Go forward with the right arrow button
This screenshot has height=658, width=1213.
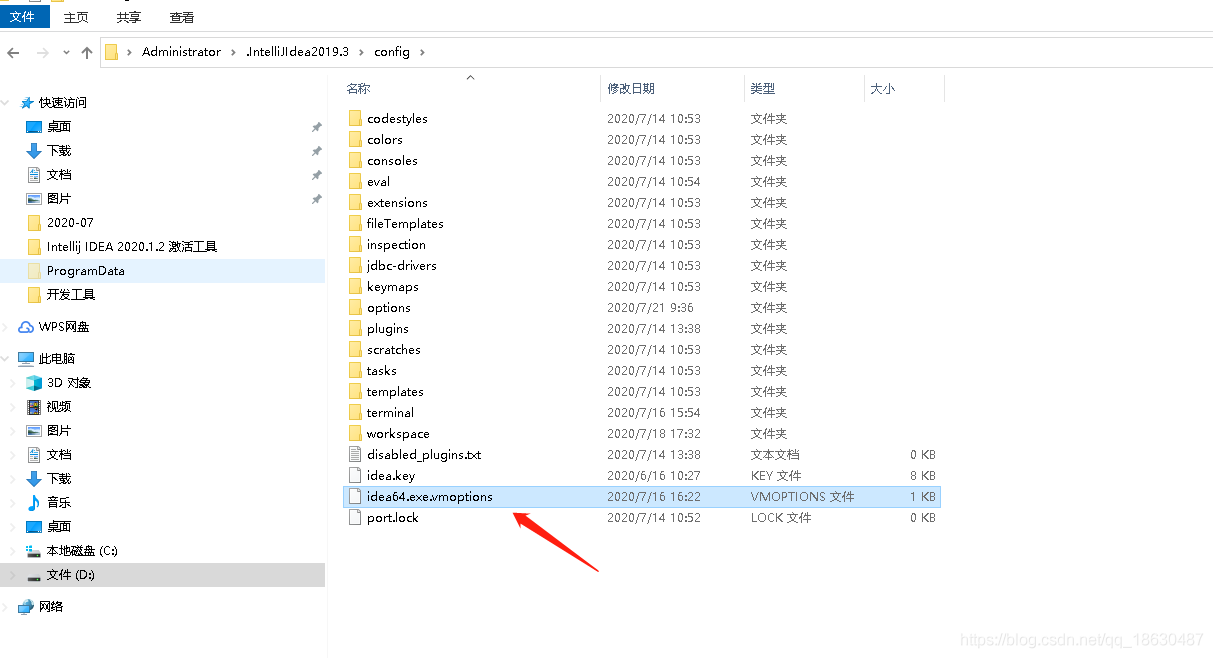click(x=42, y=52)
